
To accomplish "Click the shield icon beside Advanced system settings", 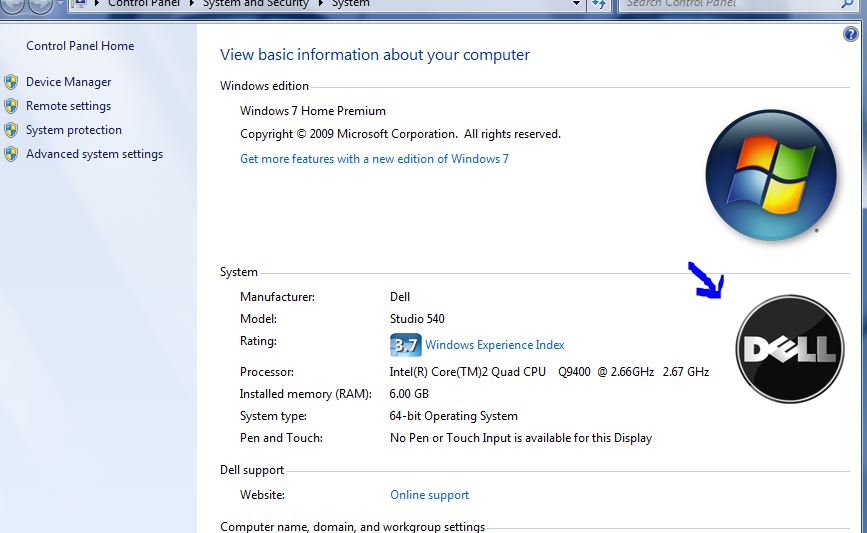I will [11, 154].
